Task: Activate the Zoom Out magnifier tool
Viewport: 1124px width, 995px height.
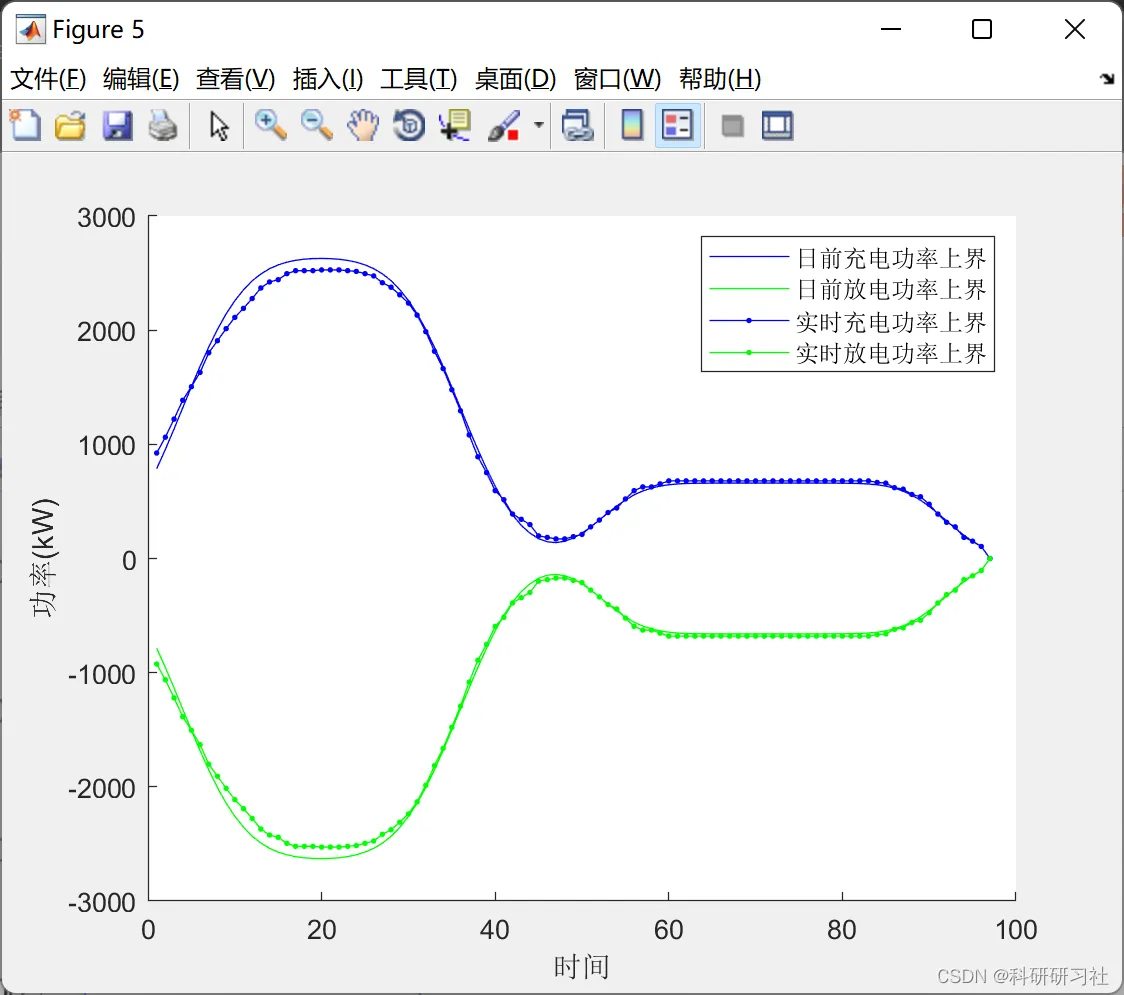Action: tap(316, 126)
